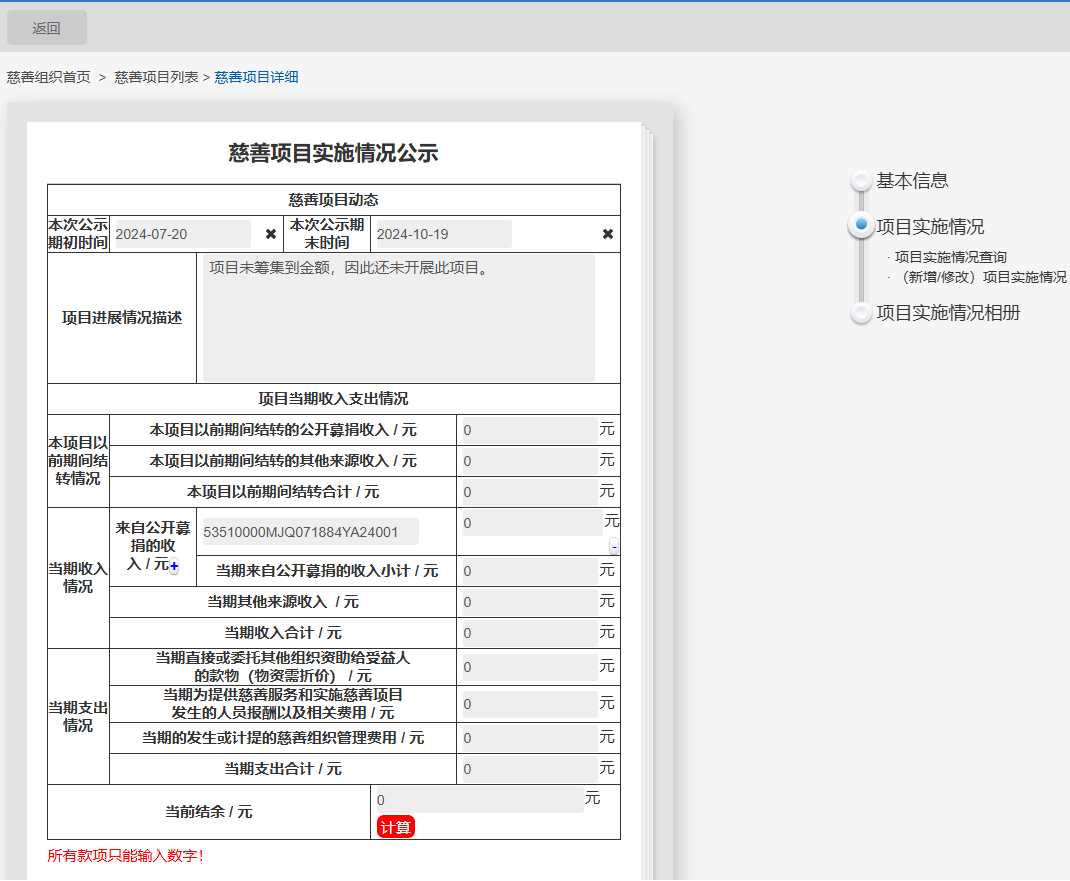
Task: Clear the start date with the X icon
Action: tap(271, 234)
